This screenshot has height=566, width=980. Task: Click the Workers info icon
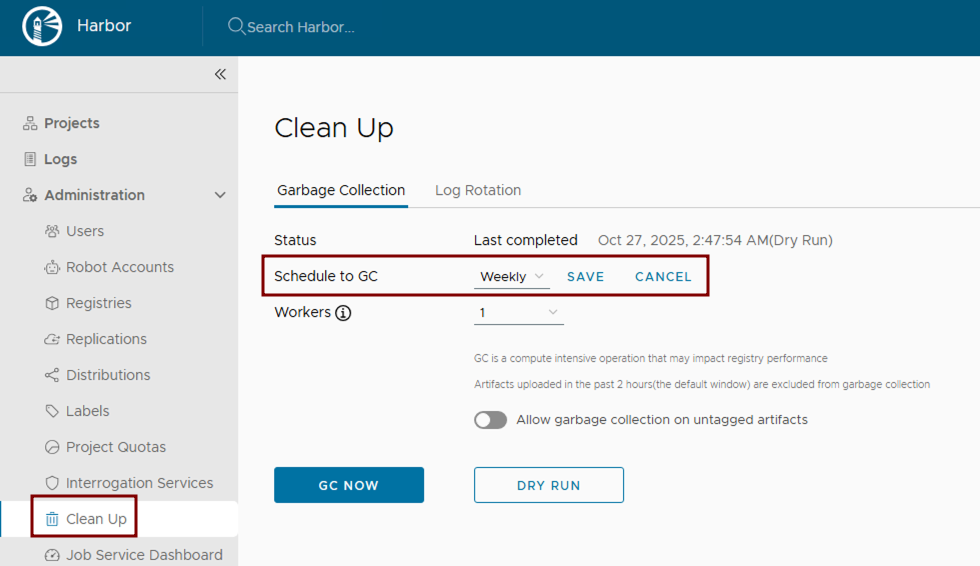tap(343, 313)
